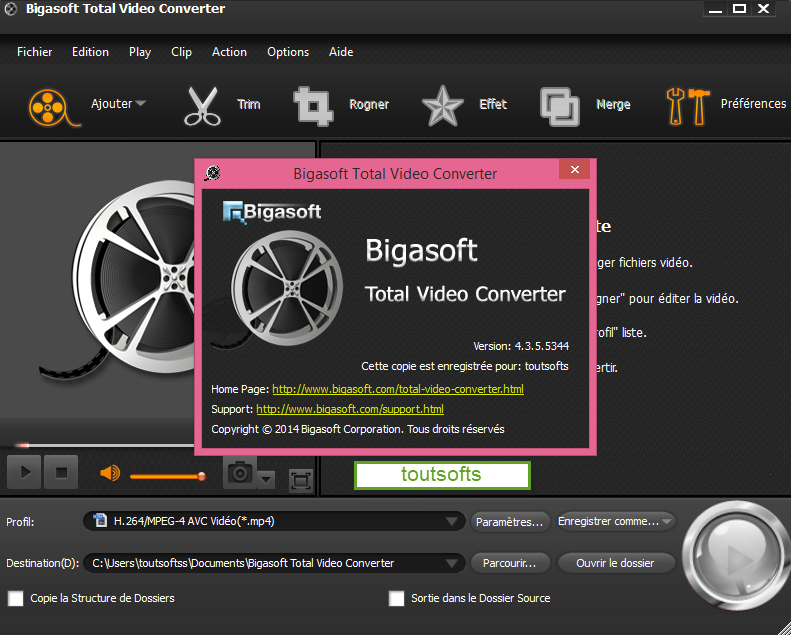Enable Copie la Structure de Dossiers checkbox
Viewport: 791px width, 635px height.
coord(16,599)
